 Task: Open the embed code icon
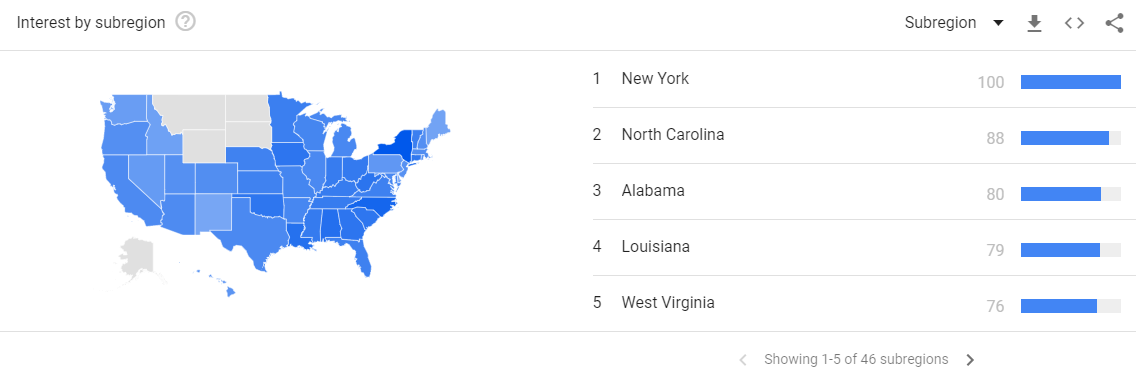tap(1074, 23)
